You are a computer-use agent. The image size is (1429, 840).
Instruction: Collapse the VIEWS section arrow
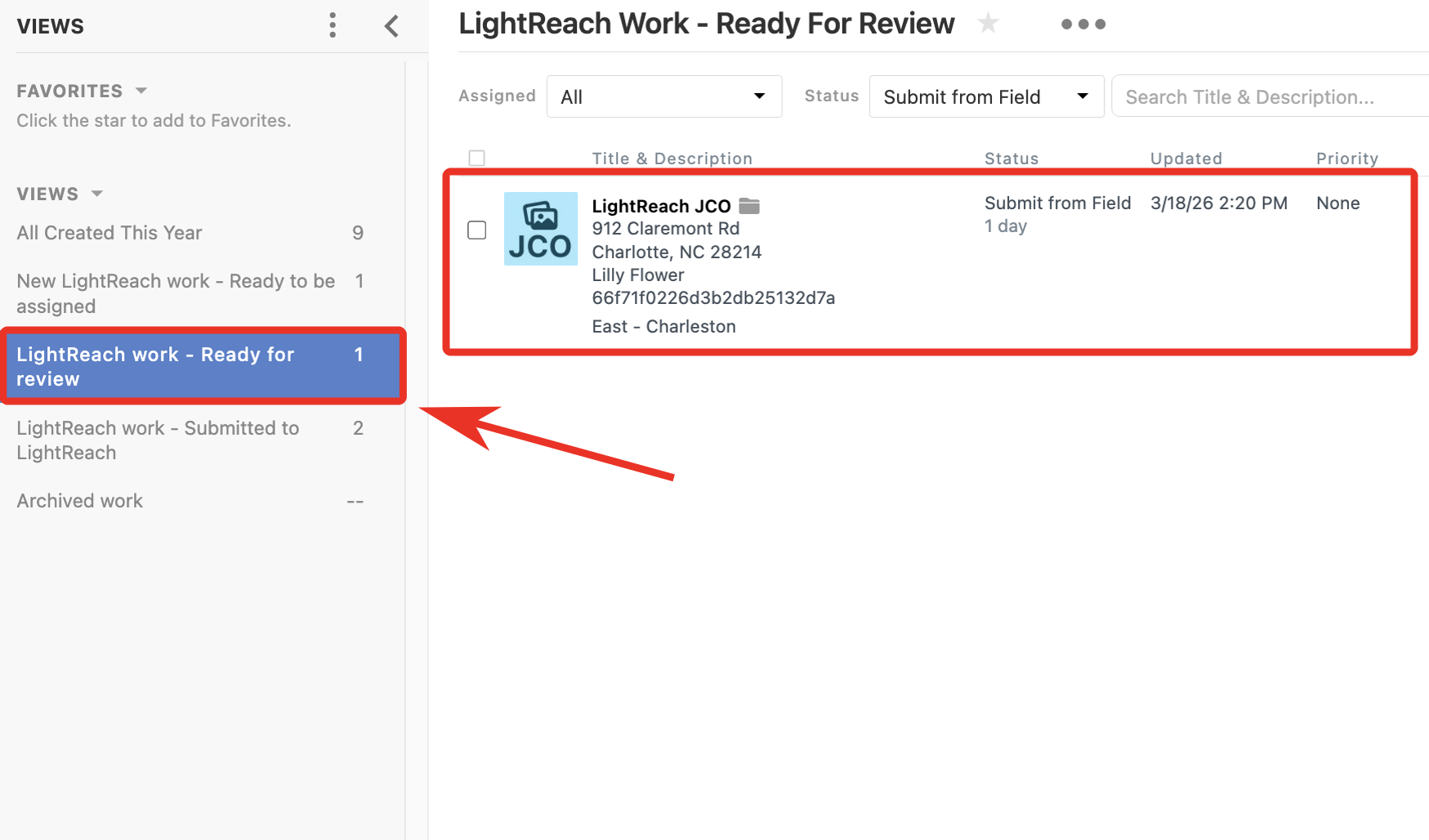96,194
